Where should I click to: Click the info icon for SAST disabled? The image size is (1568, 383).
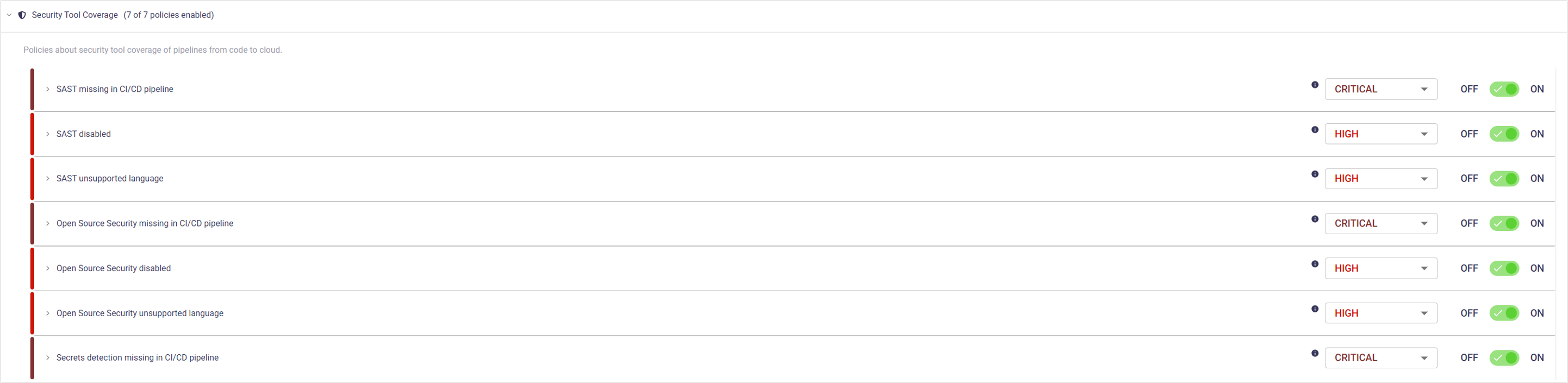click(x=1315, y=130)
